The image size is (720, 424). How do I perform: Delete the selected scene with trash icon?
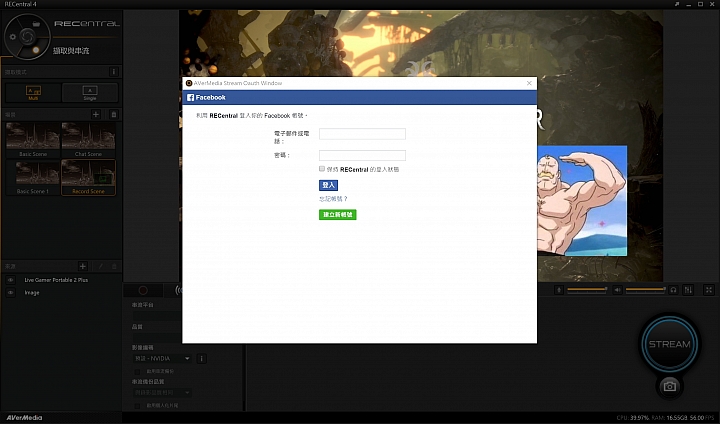pyautogui.click(x=114, y=114)
